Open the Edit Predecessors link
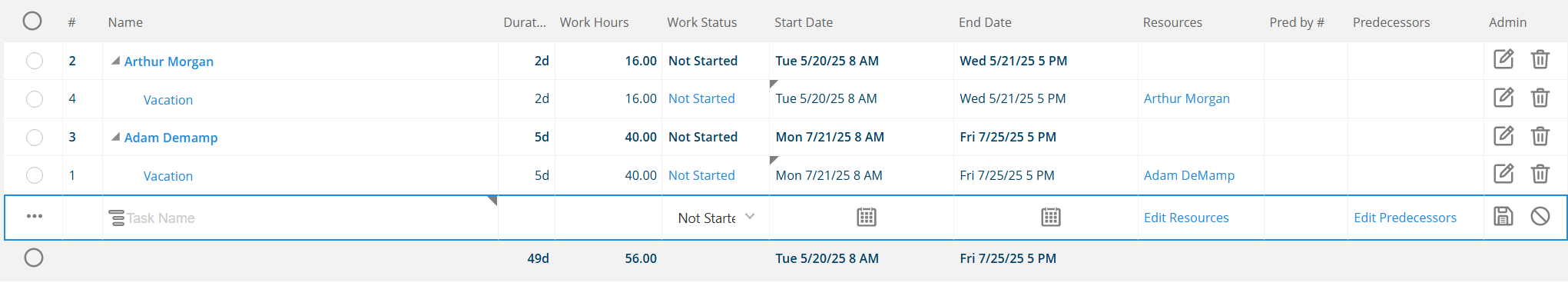This screenshot has height=286, width=1568. pos(1405,218)
